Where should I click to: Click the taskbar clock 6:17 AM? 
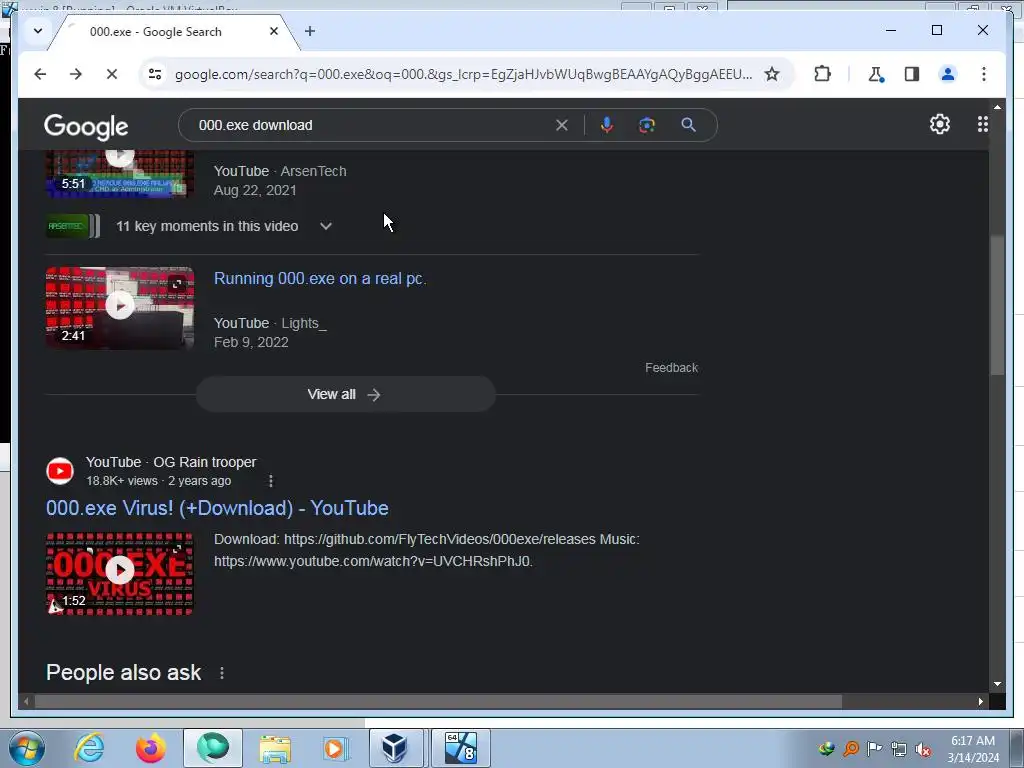[x=973, y=741]
